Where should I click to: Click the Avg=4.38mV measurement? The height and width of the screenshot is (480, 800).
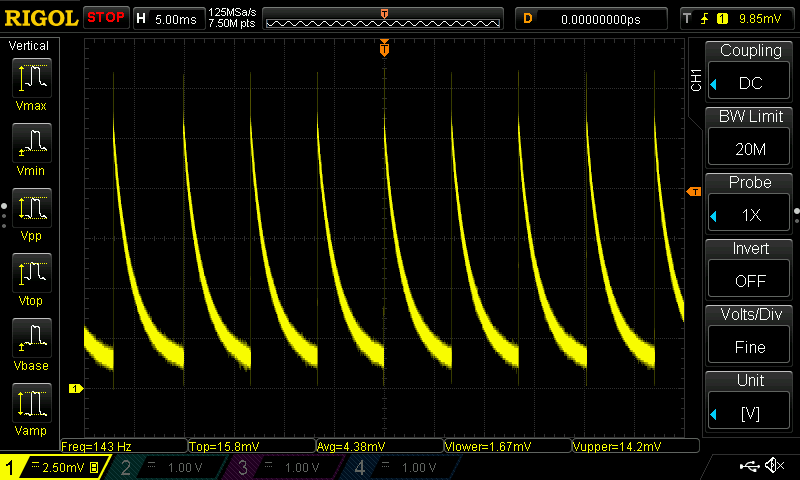pyautogui.click(x=380, y=446)
